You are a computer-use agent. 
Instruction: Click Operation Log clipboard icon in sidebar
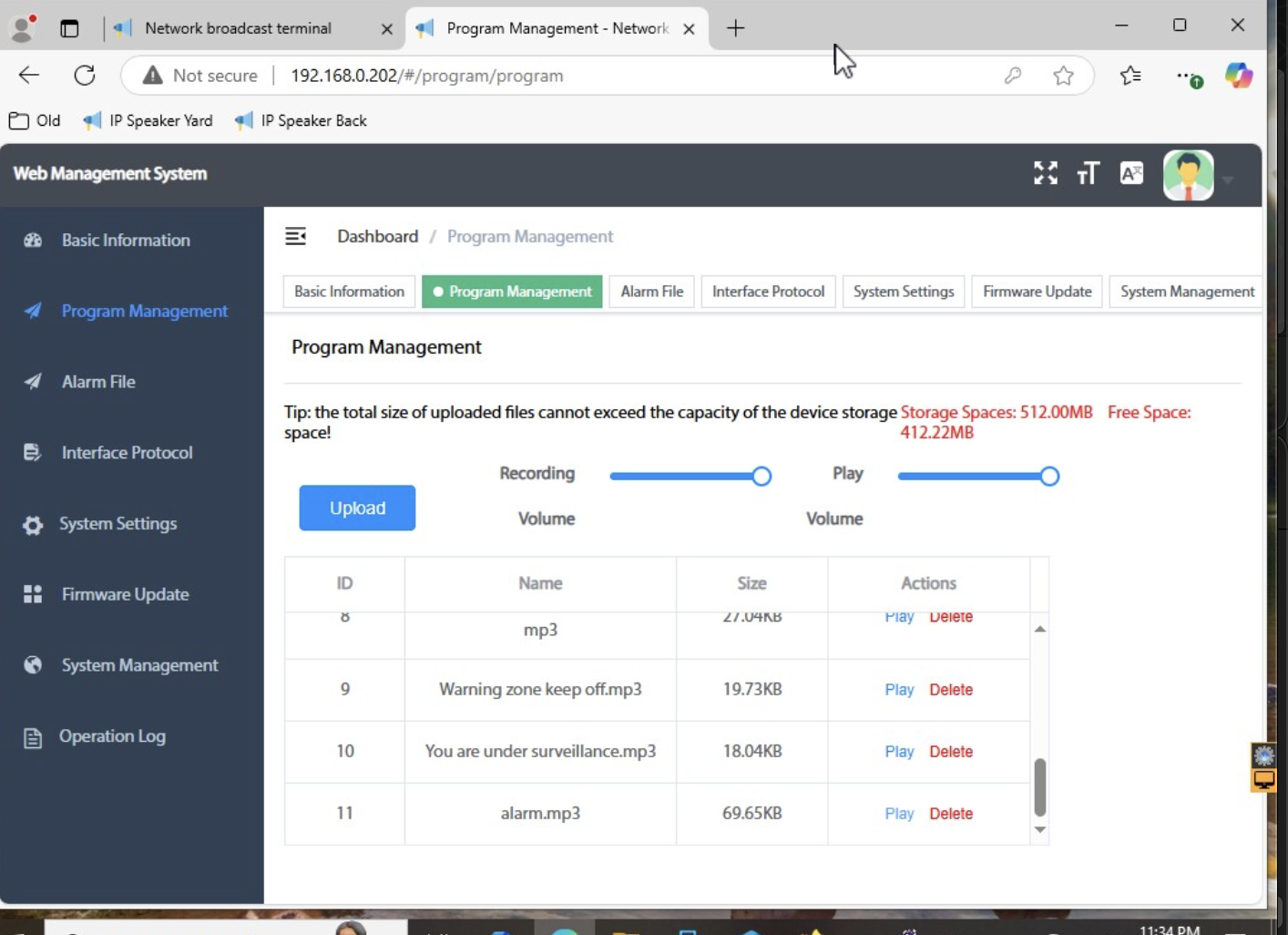(x=33, y=737)
